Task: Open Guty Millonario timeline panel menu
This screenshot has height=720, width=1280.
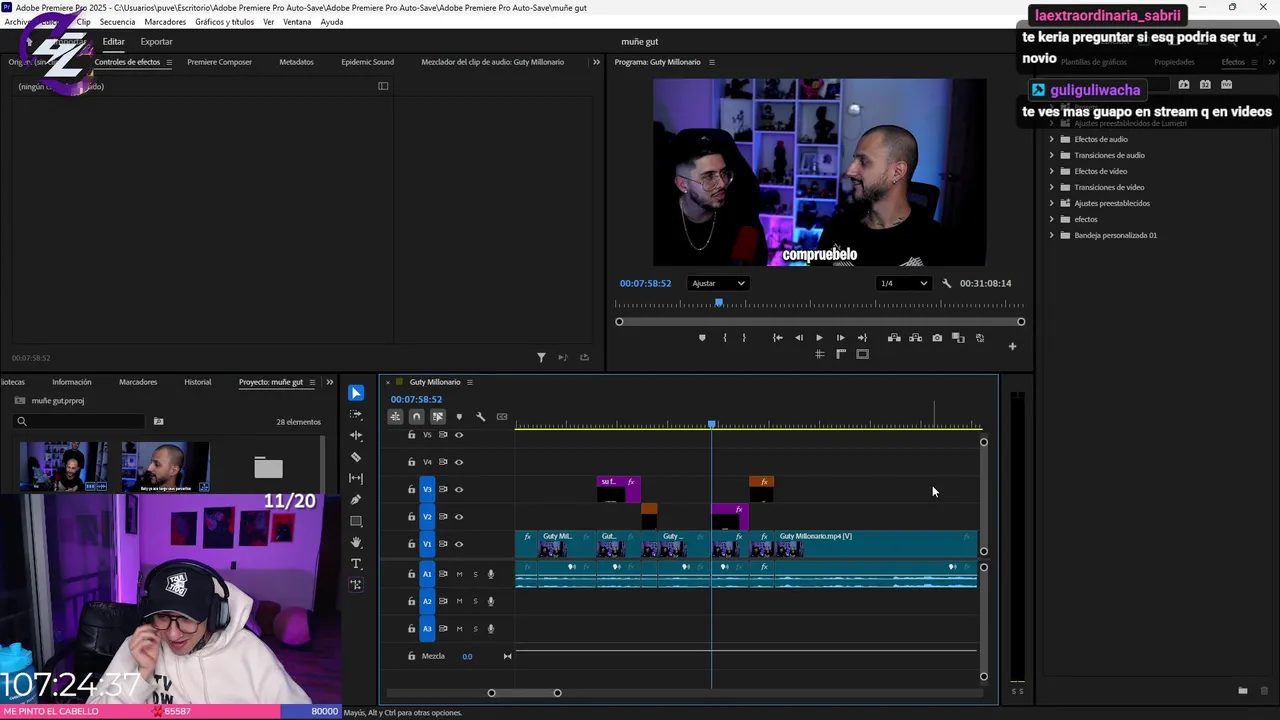Action: (x=469, y=382)
